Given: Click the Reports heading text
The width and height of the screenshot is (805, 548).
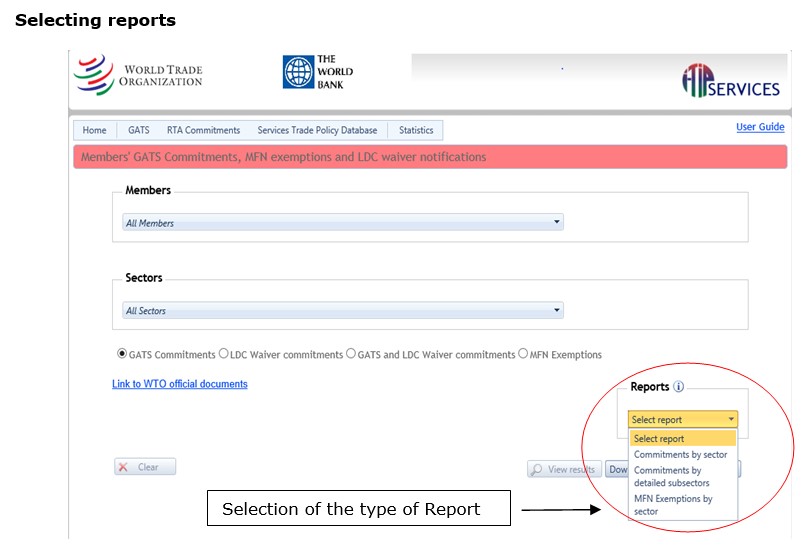Looking at the screenshot, I should click(649, 387).
